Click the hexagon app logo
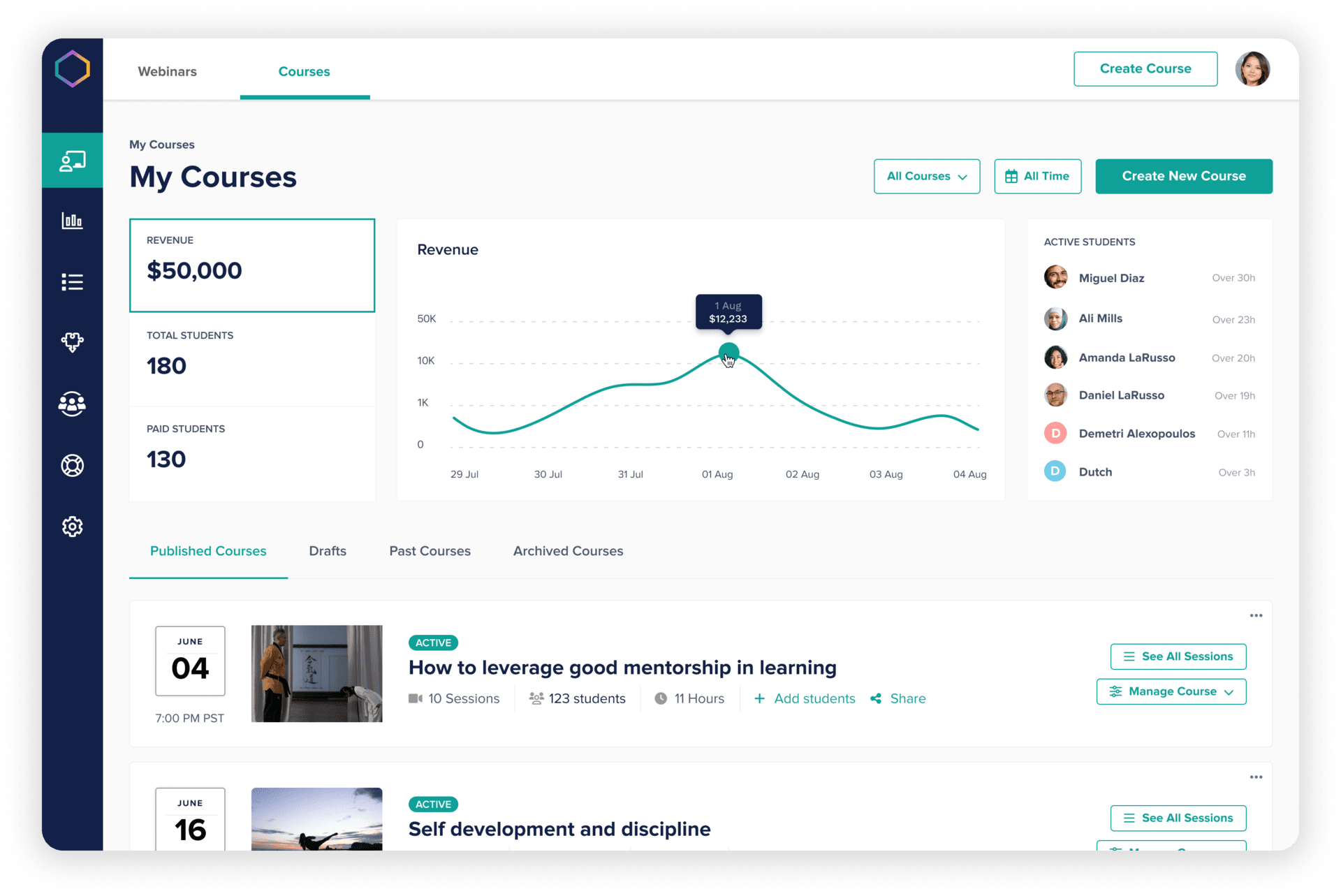1341x896 pixels. coord(72,68)
